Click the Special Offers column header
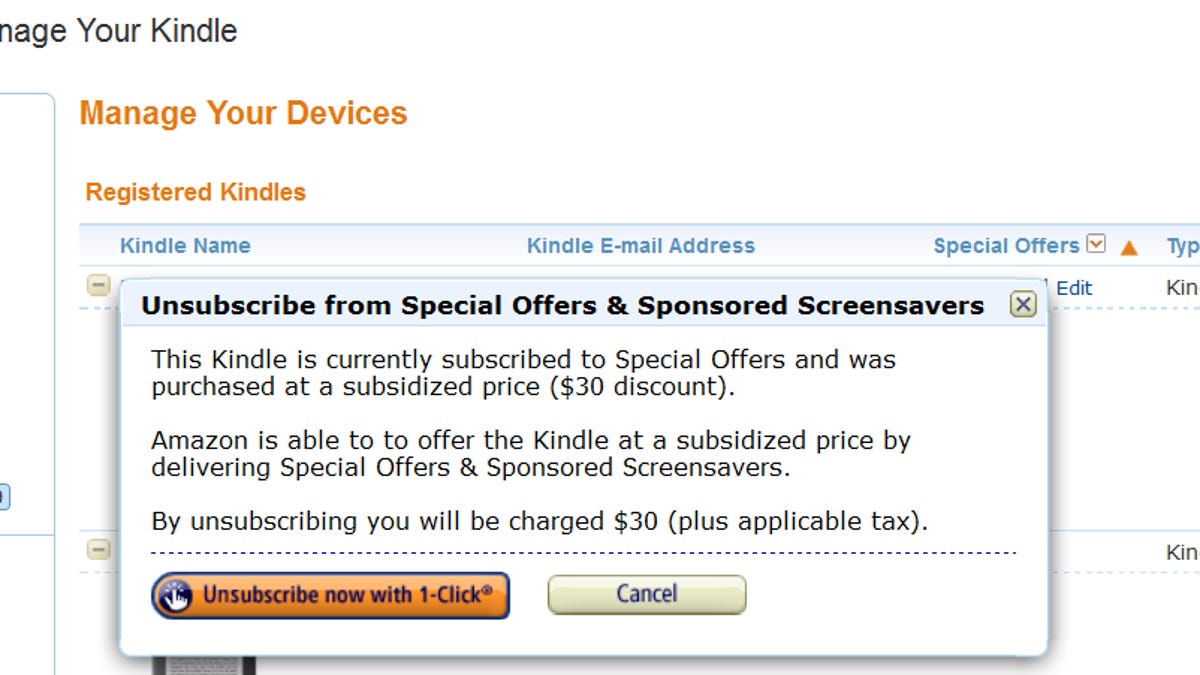The width and height of the screenshot is (1200, 675). tap(1005, 246)
